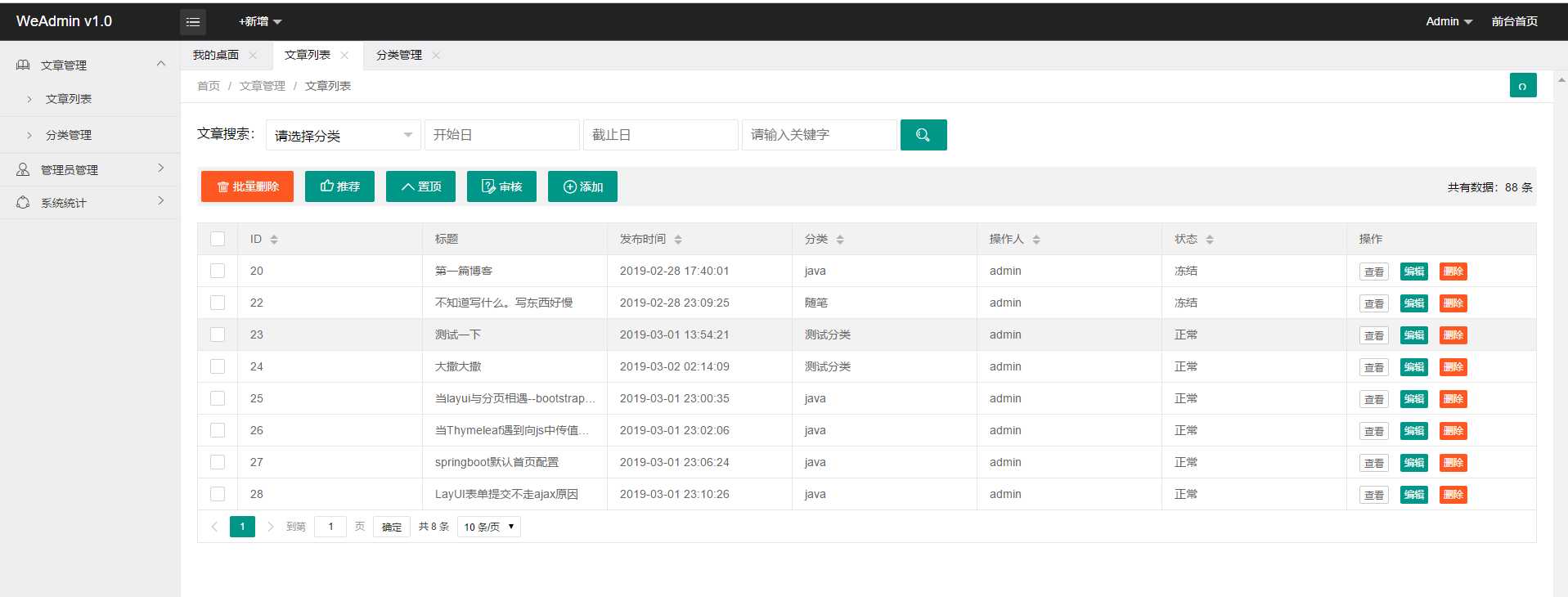This screenshot has width=1568, height=597.
Task: Check the row with ID 26
Action: [x=218, y=430]
